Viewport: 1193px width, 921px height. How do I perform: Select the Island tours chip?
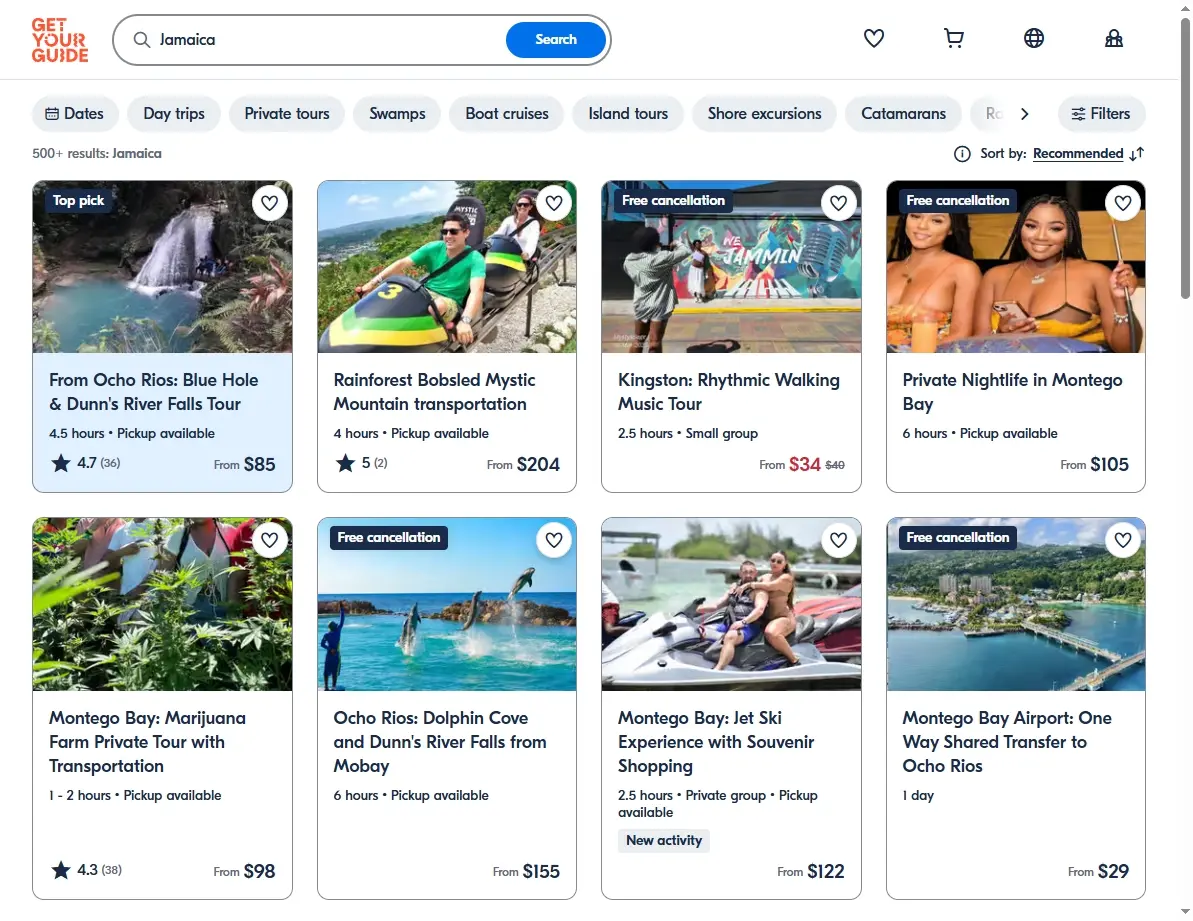628,113
